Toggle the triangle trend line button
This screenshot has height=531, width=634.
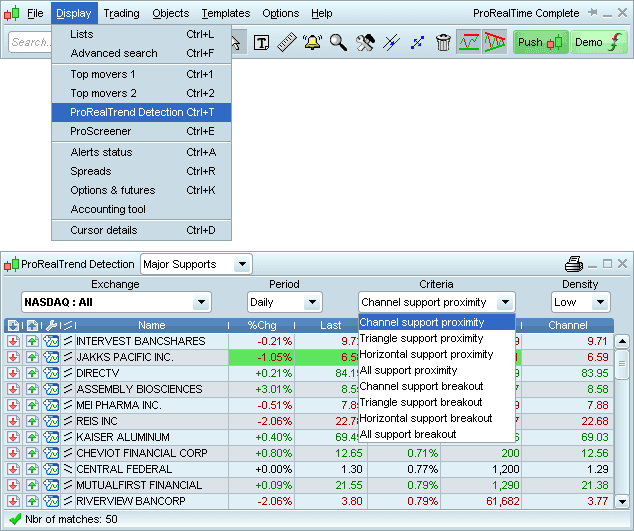coord(494,42)
